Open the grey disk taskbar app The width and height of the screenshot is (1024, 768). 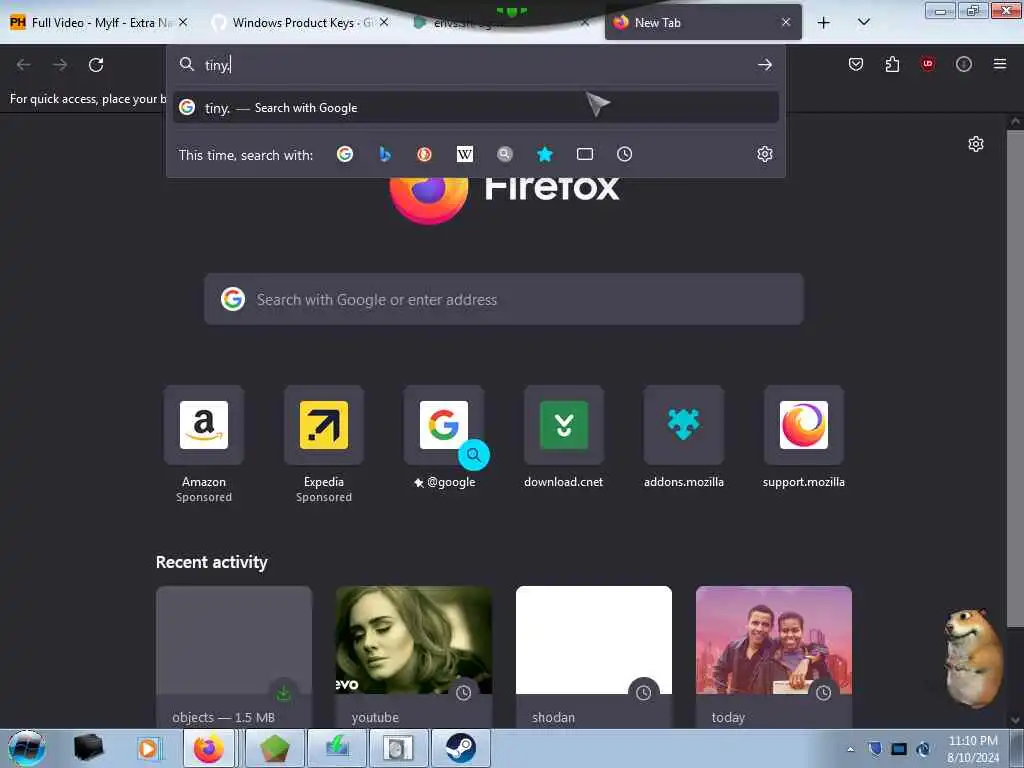[398, 749]
